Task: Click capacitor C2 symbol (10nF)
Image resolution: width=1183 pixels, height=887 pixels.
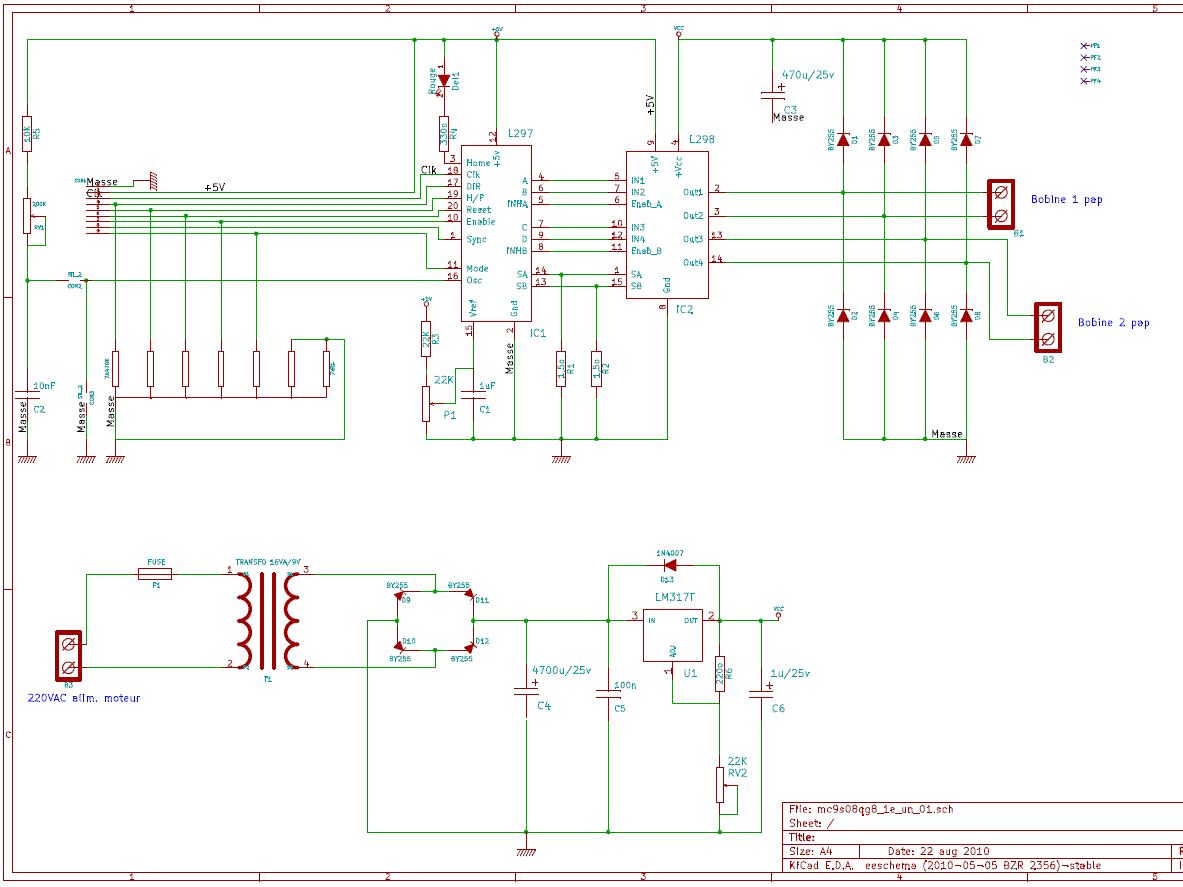Action: [27, 393]
